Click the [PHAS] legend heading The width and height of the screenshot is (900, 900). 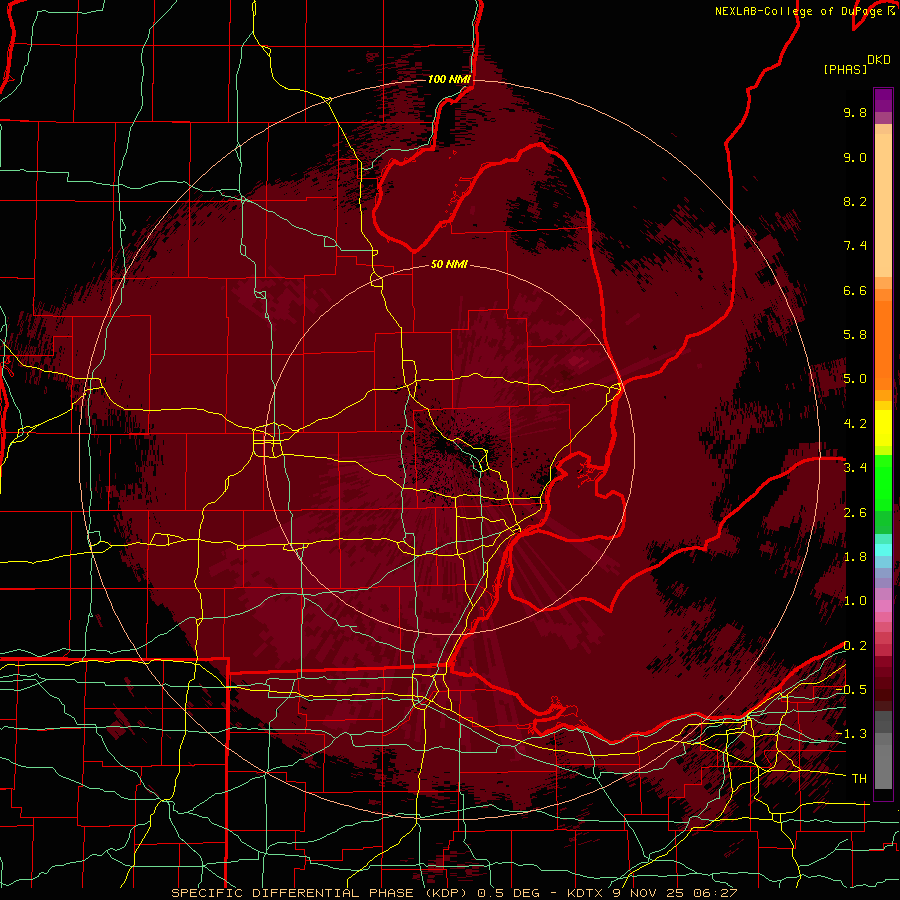(845, 70)
